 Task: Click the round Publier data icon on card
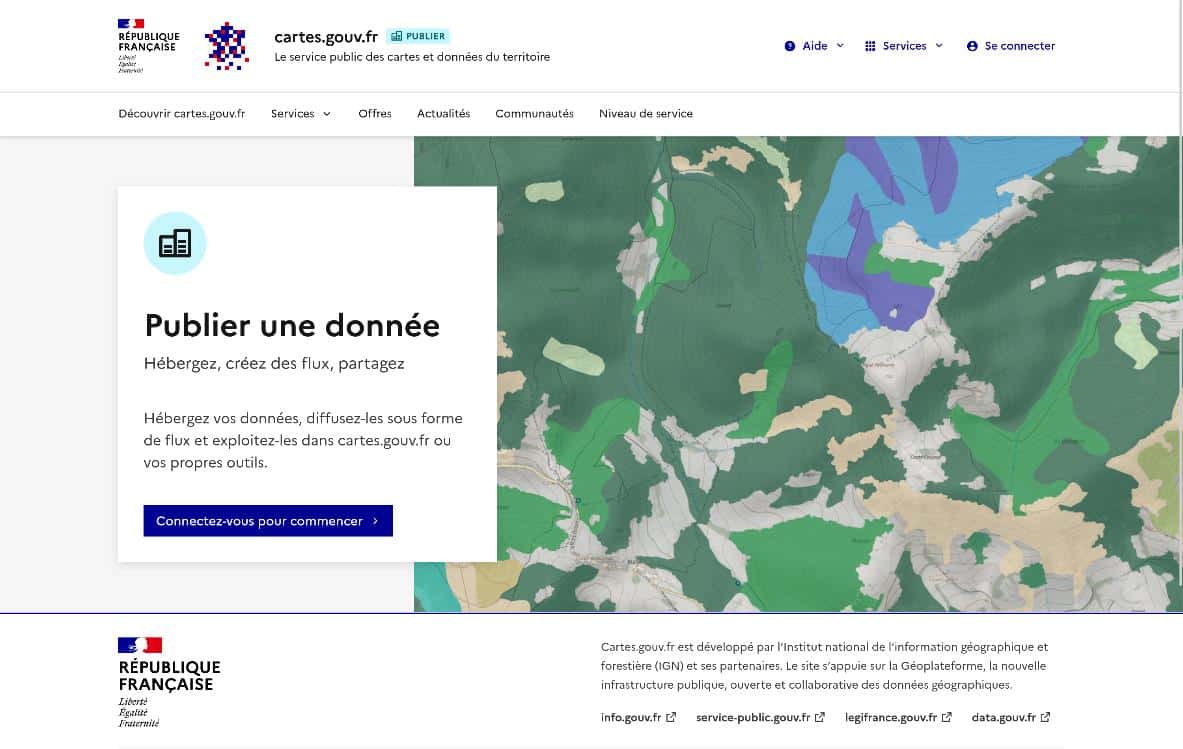point(175,243)
